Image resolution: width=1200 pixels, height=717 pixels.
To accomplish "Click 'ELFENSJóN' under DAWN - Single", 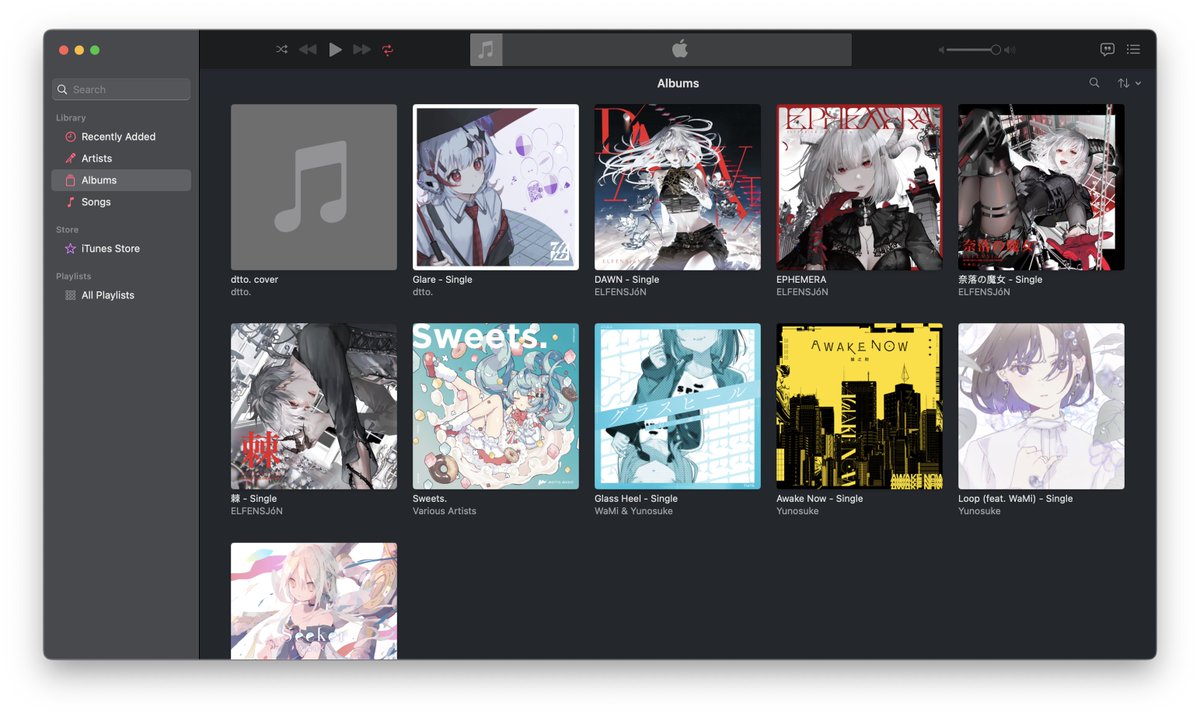I will [x=621, y=292].
